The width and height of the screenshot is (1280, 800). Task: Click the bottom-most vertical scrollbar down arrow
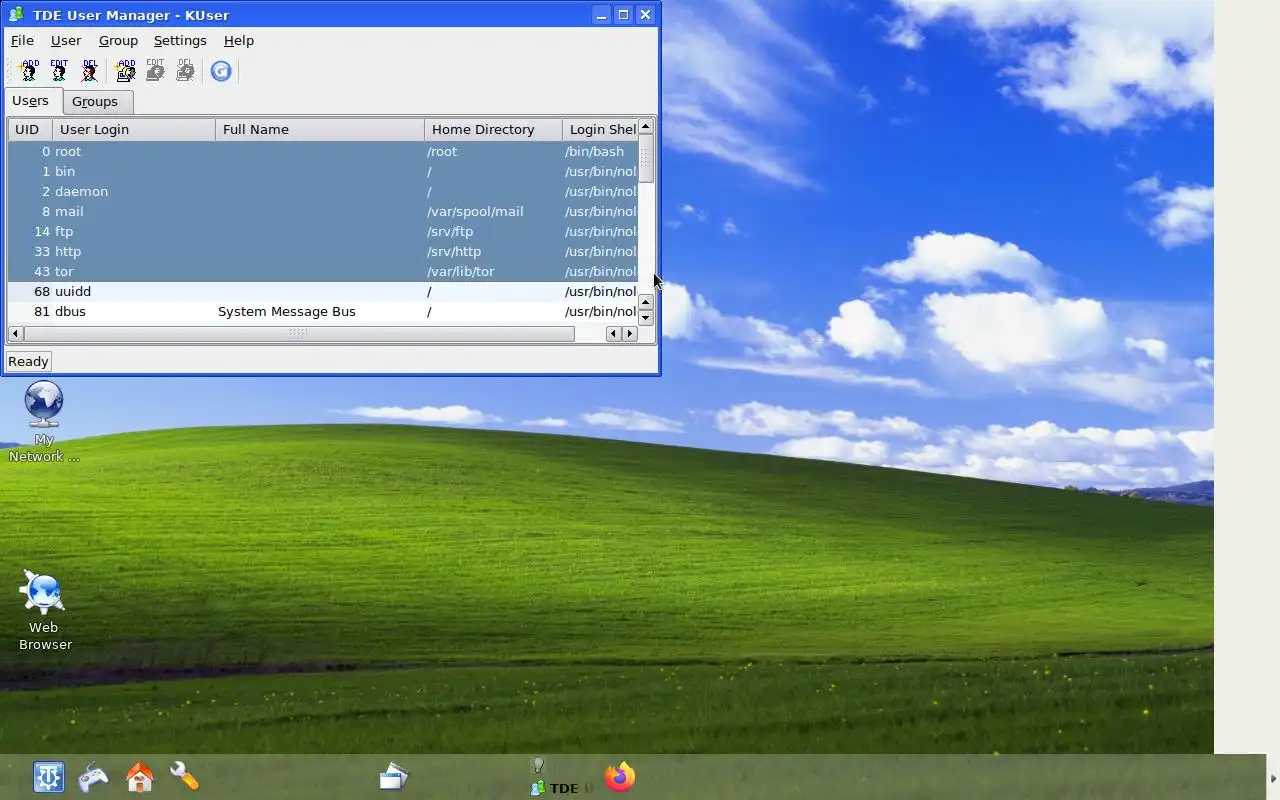pos(645,318)
